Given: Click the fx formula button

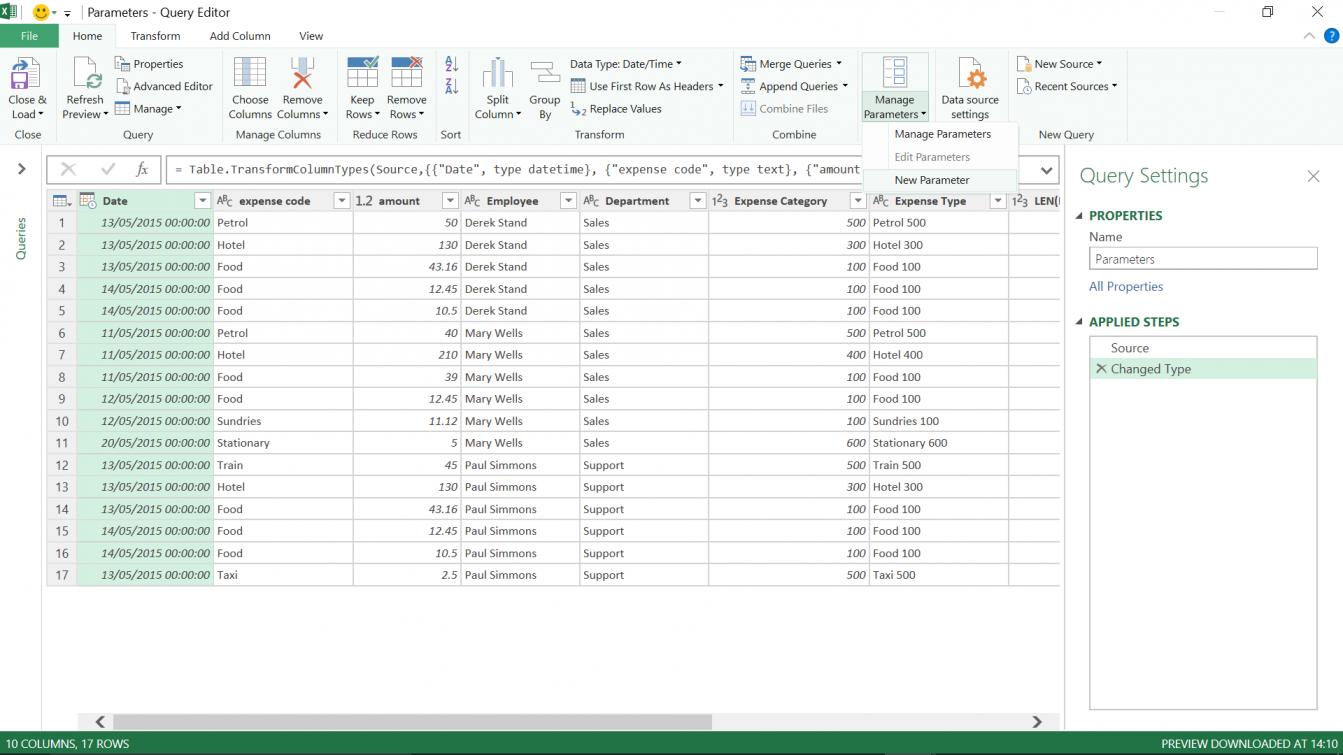Looking at the screenshot, I should [142, 169].
